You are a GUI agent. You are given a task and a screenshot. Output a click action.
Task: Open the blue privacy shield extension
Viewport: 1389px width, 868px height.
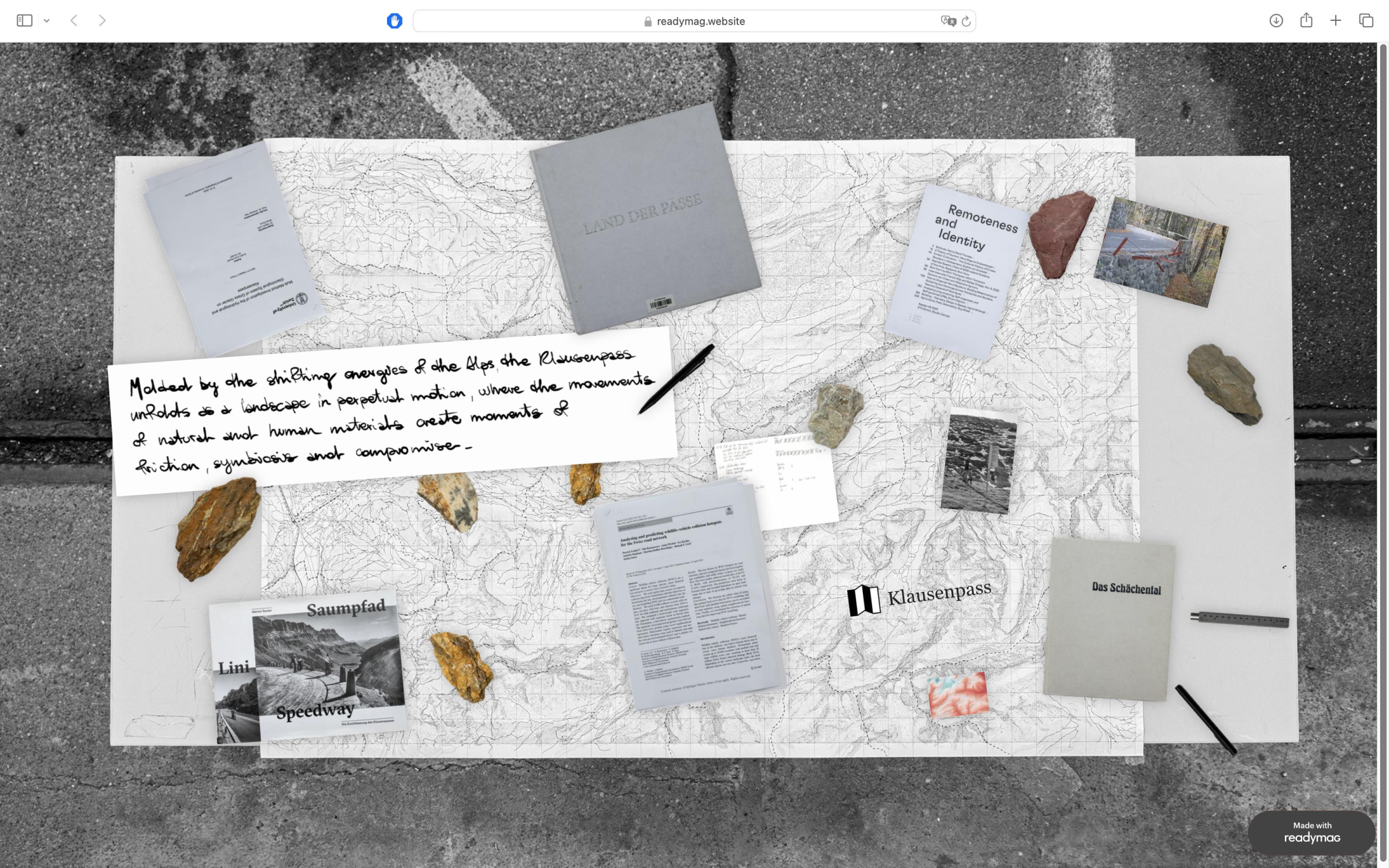[x=394, y=21]
